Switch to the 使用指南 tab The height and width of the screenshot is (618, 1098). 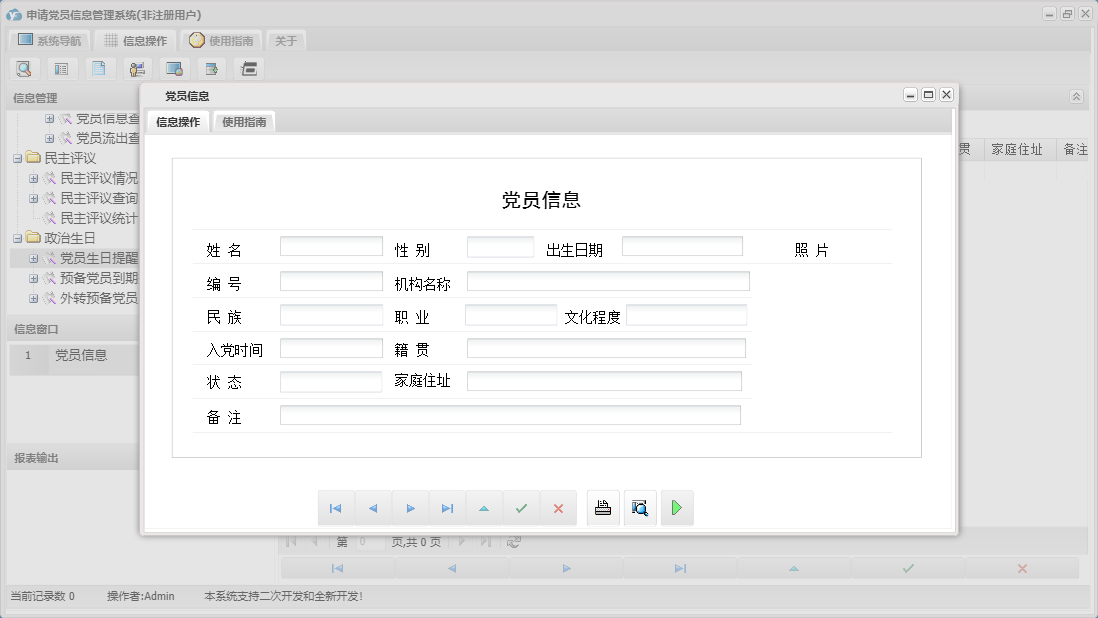pos(244,121)
